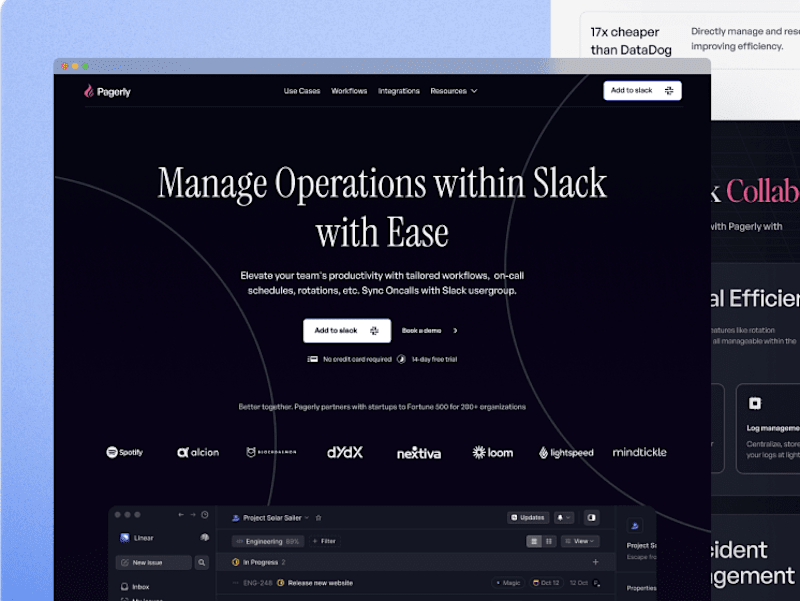Image resolution: width=800 pixels, height=601 pixels.
Task: Click the Spotify partner logo
Action: 124,452
